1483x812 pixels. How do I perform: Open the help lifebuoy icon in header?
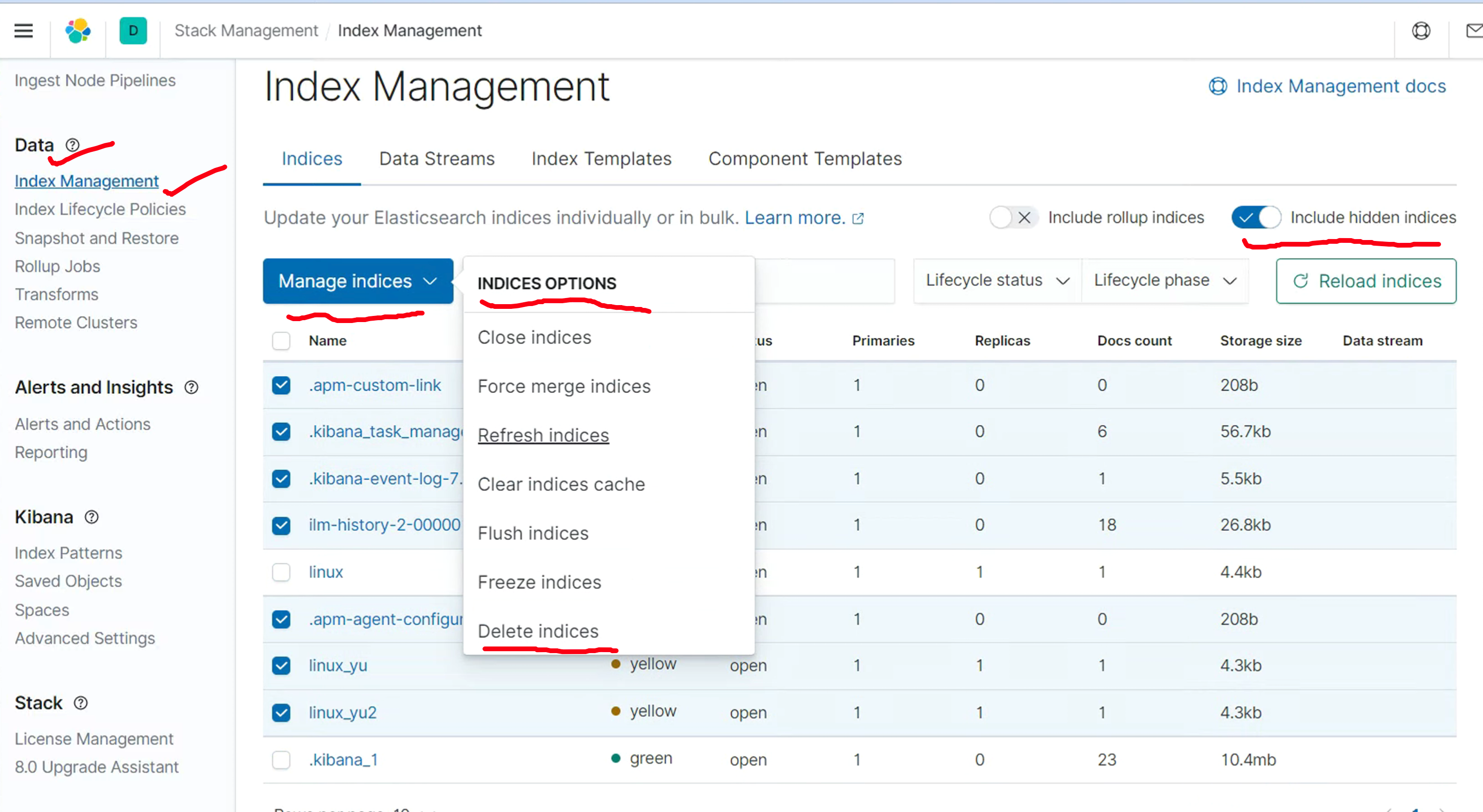(1421, 31)
